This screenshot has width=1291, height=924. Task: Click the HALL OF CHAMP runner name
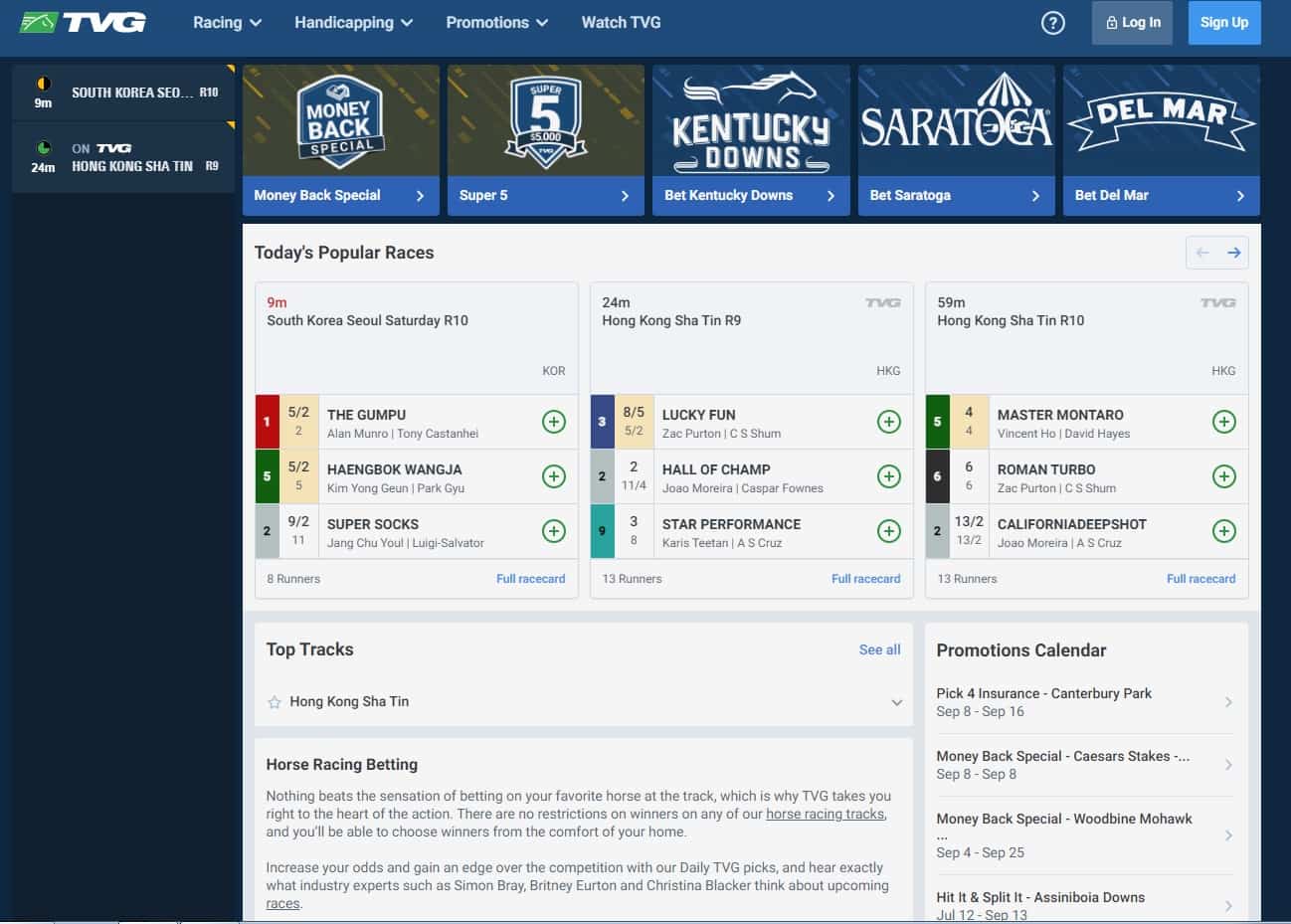click(x=716, y=469)
